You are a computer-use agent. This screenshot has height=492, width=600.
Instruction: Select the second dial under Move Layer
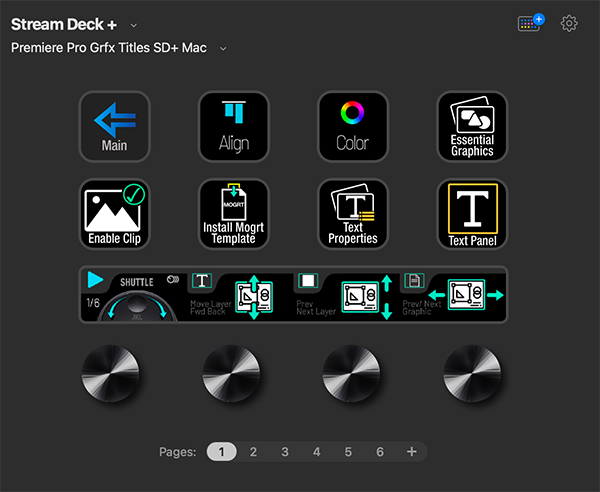pos(231,373)
